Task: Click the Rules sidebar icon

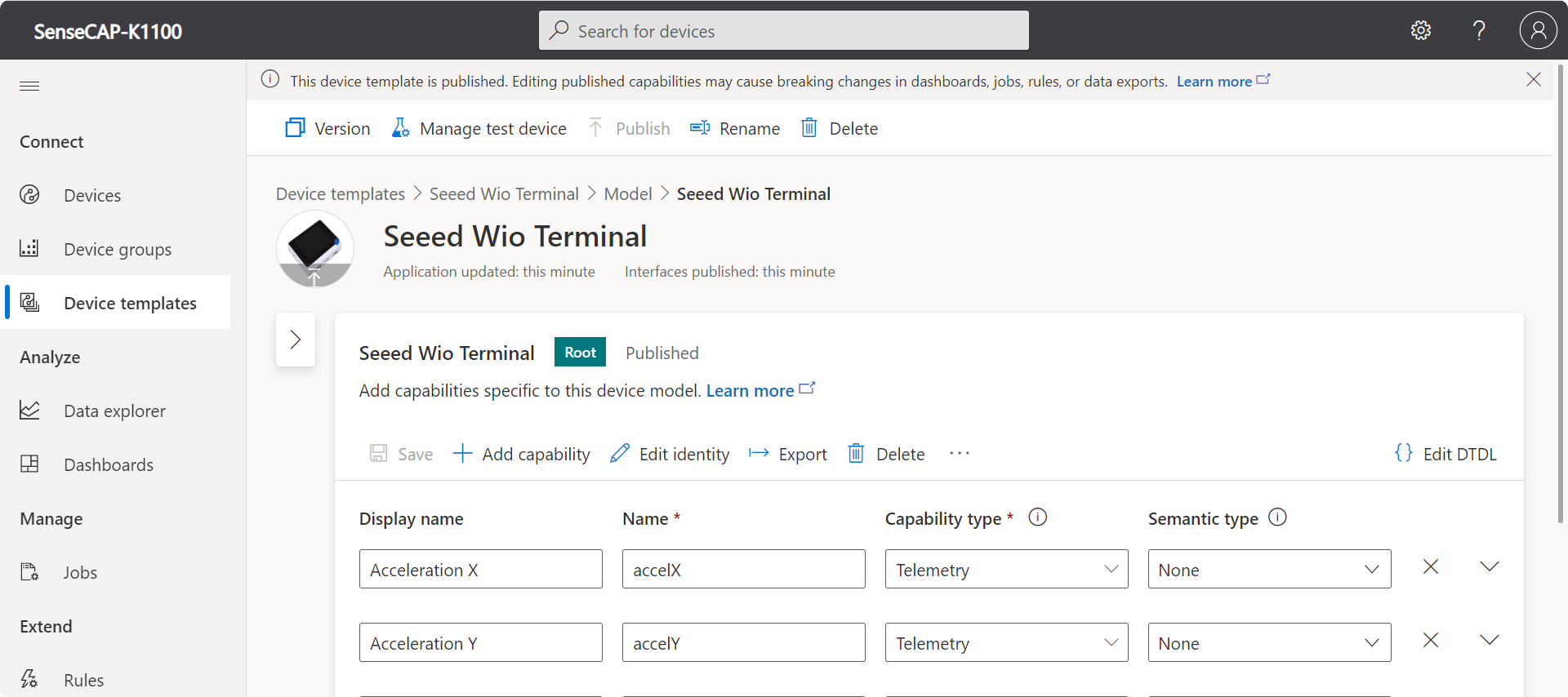Action: point(29,679)
